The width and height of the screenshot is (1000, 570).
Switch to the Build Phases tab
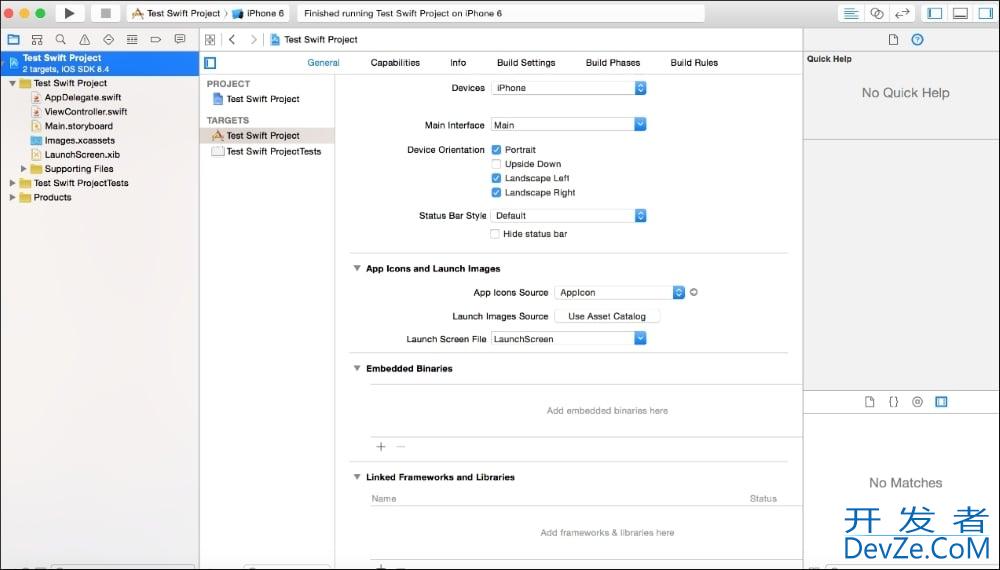click(613, 62)
